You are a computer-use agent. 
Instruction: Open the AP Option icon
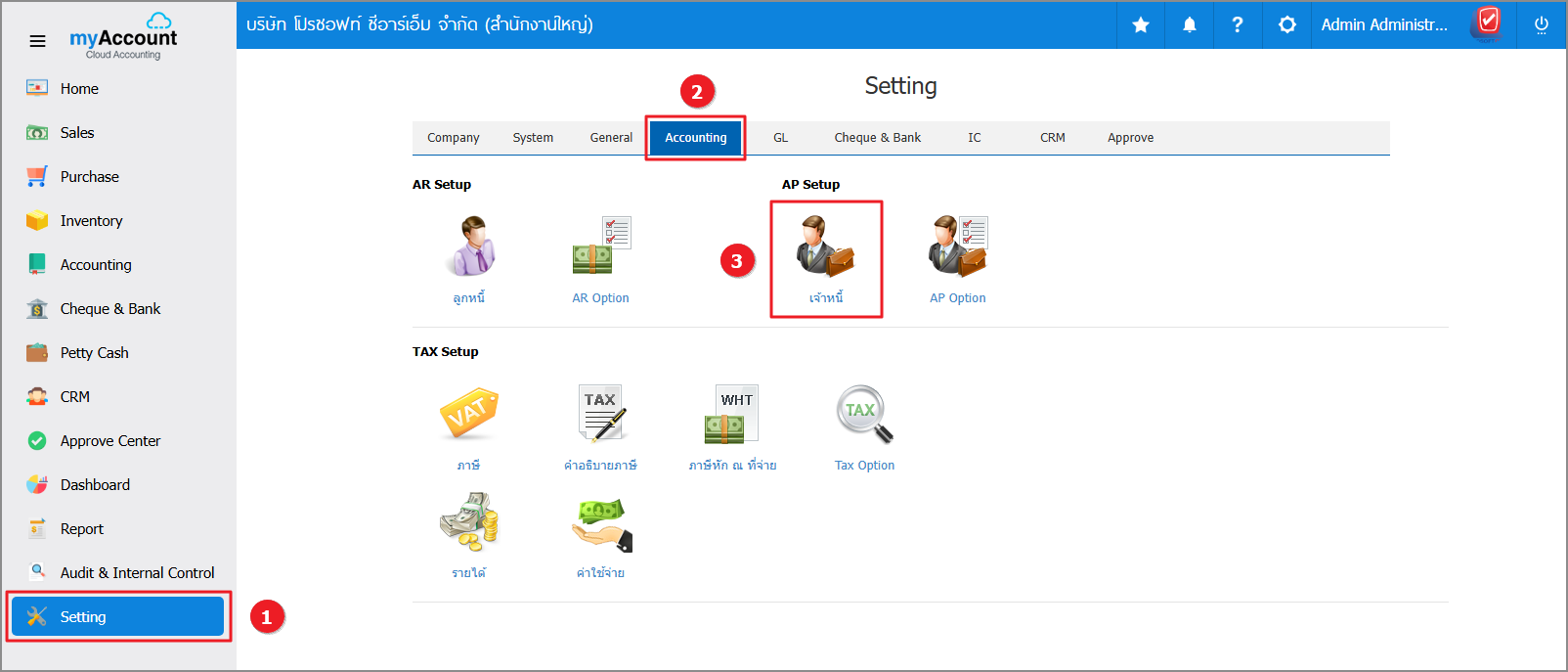pos(958,247)
